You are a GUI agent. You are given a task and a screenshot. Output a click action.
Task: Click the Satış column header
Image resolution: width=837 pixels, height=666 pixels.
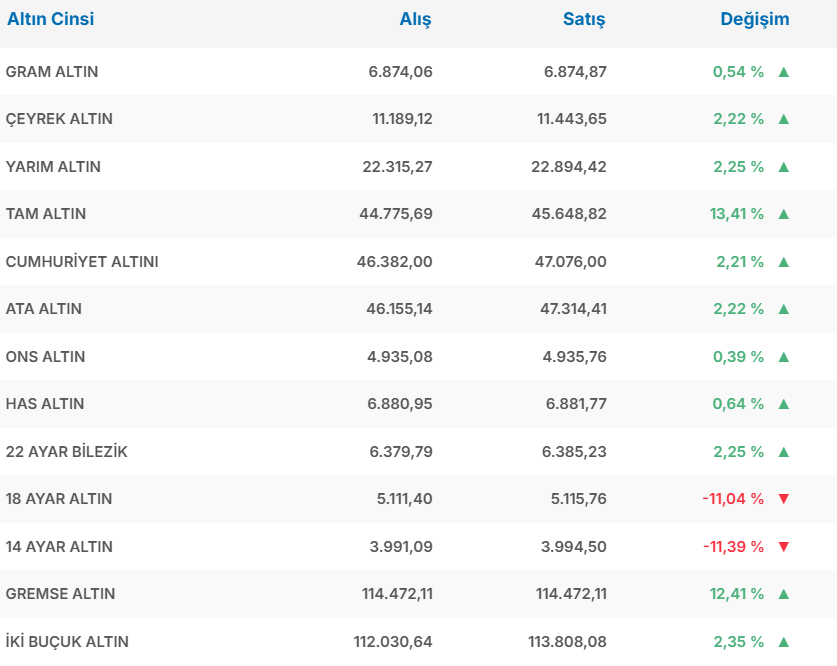tap(584, 19)
